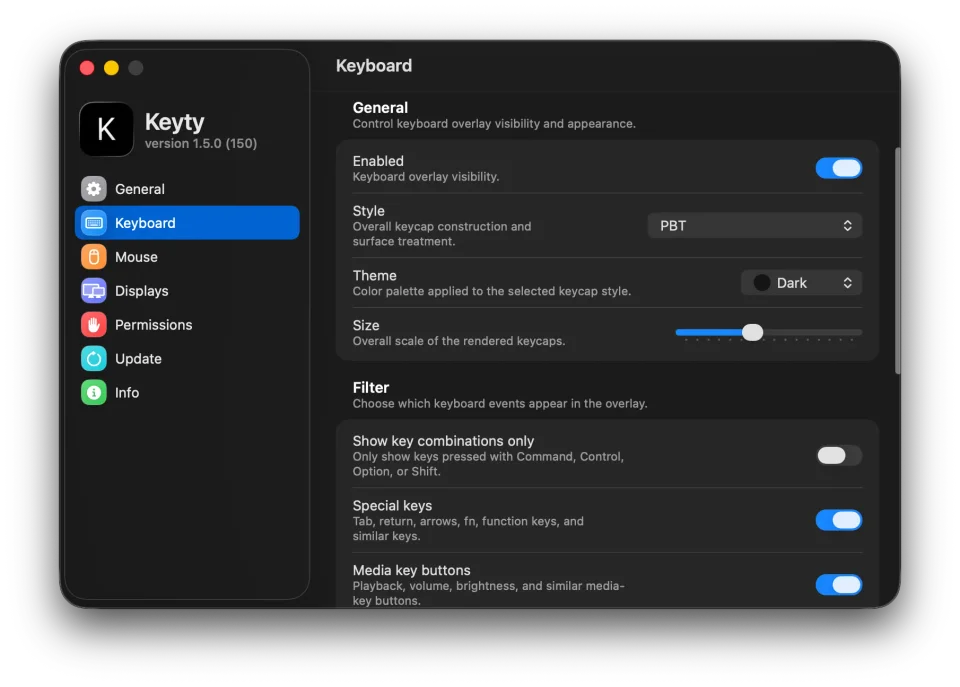960x687 pixels.
Task: Click the orange Mouse icon
Action: [x=94, y=257]
